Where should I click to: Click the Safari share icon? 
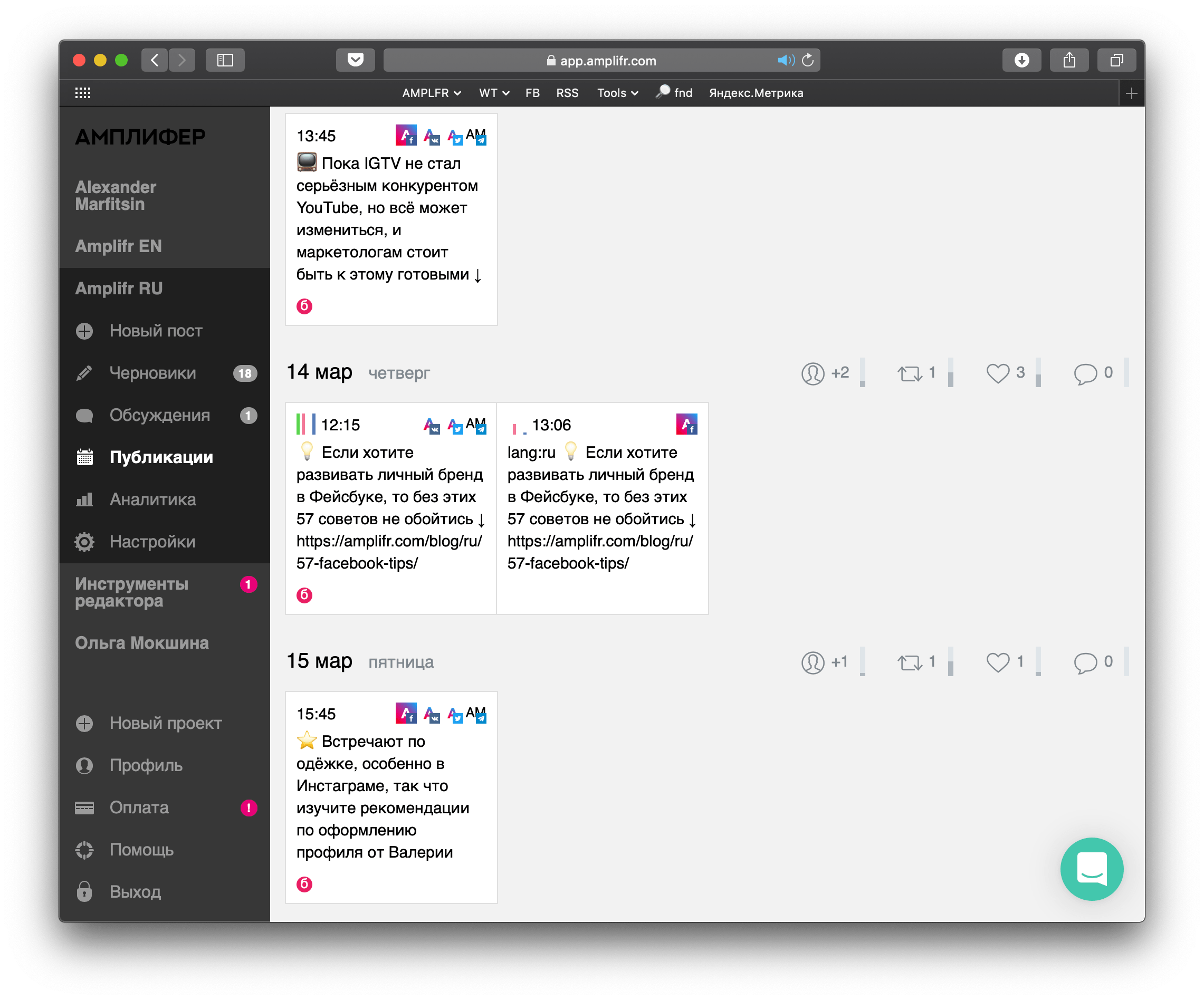(1069, 60)
